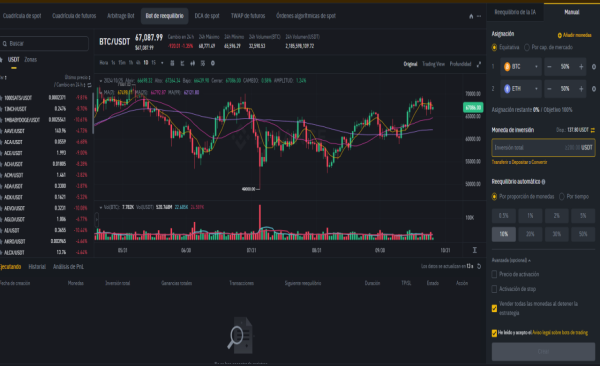Viewport: 600px width, 366px height.
Task: Switch chart to Trading View
Action: click(434, 64)
